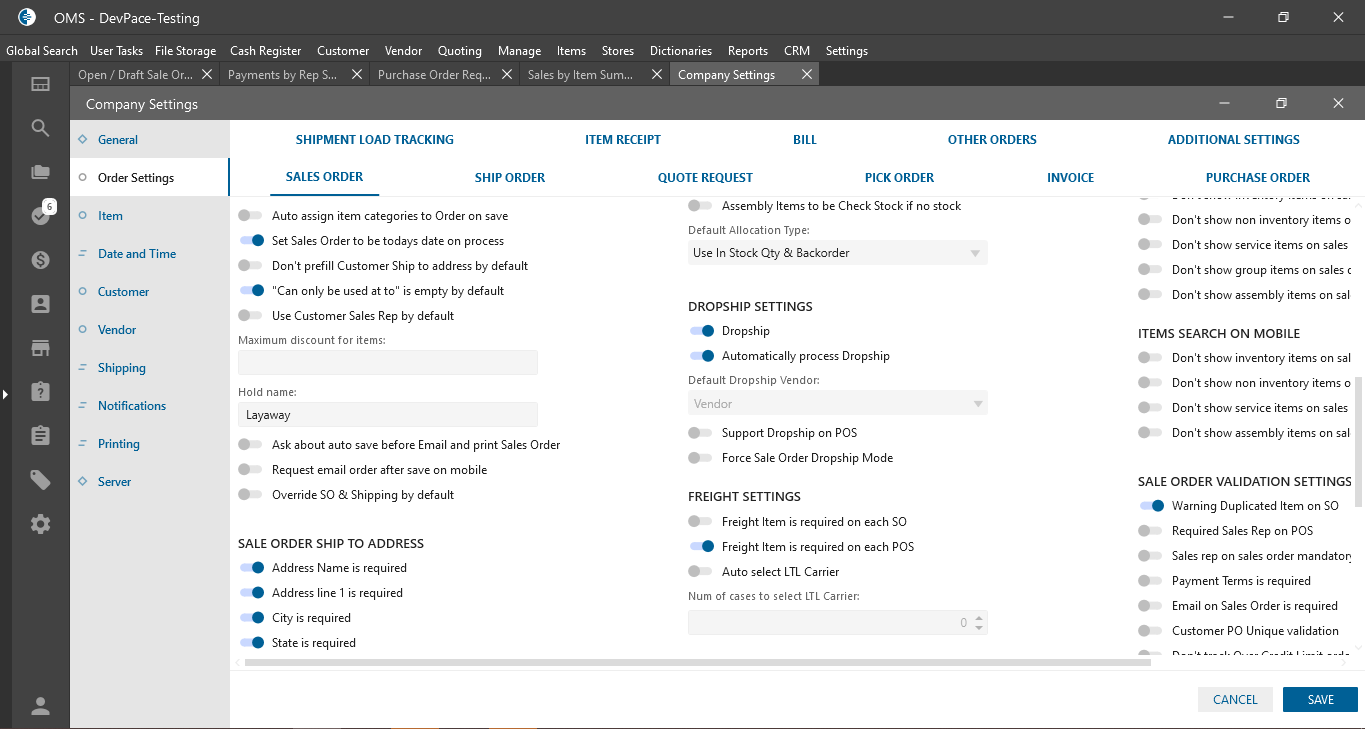Turn on Auto select LTL Carrier
The height and width of the screenshot is (729, 1365).
[701, 572]
